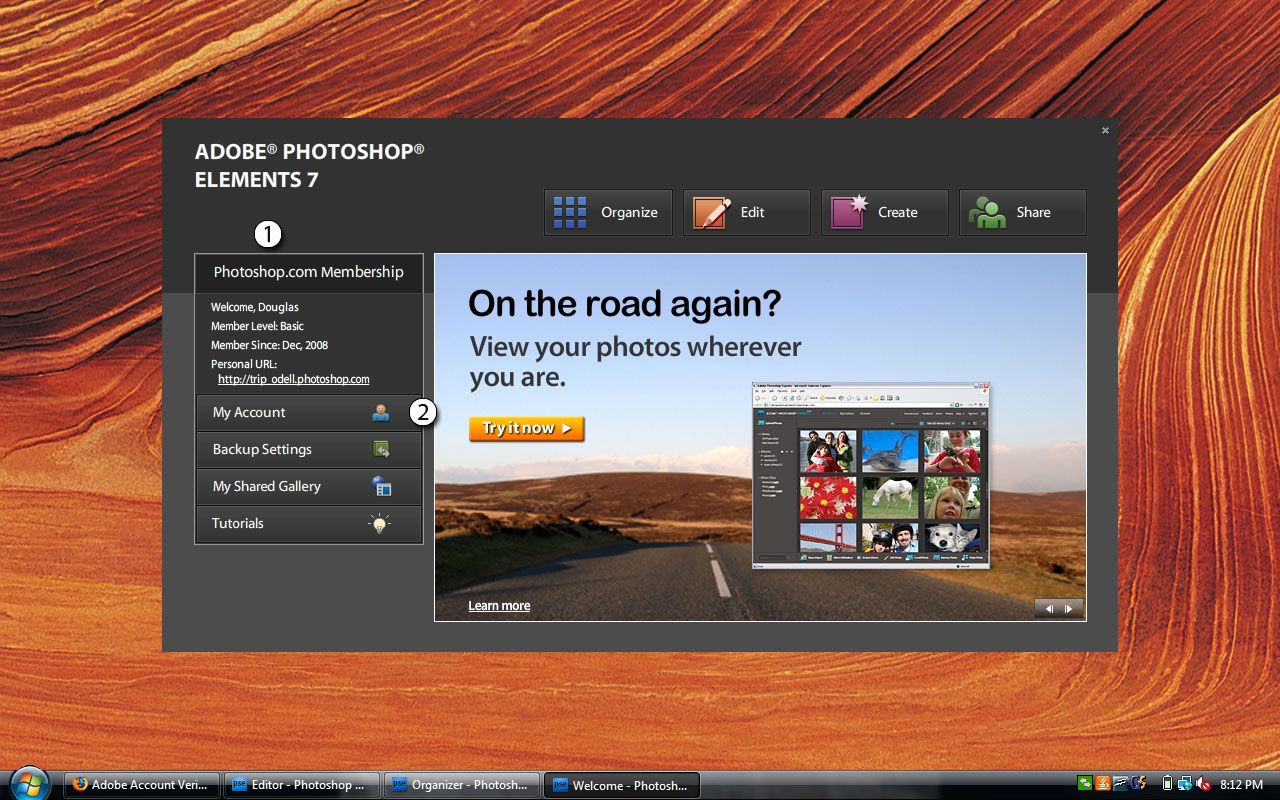Switch to the Organizer taskbar window
Viewport: 1280px width, 800px height.
tap(462, 785)
